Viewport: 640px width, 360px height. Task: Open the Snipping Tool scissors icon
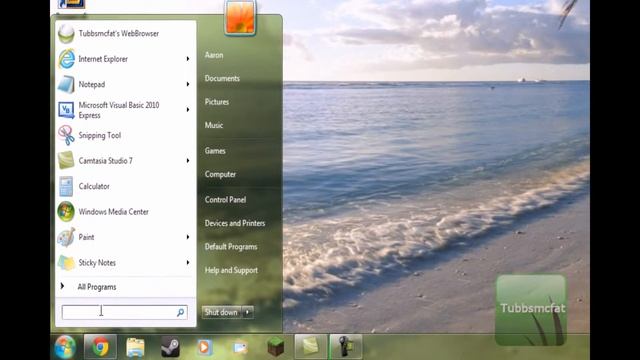pos(66,136)
